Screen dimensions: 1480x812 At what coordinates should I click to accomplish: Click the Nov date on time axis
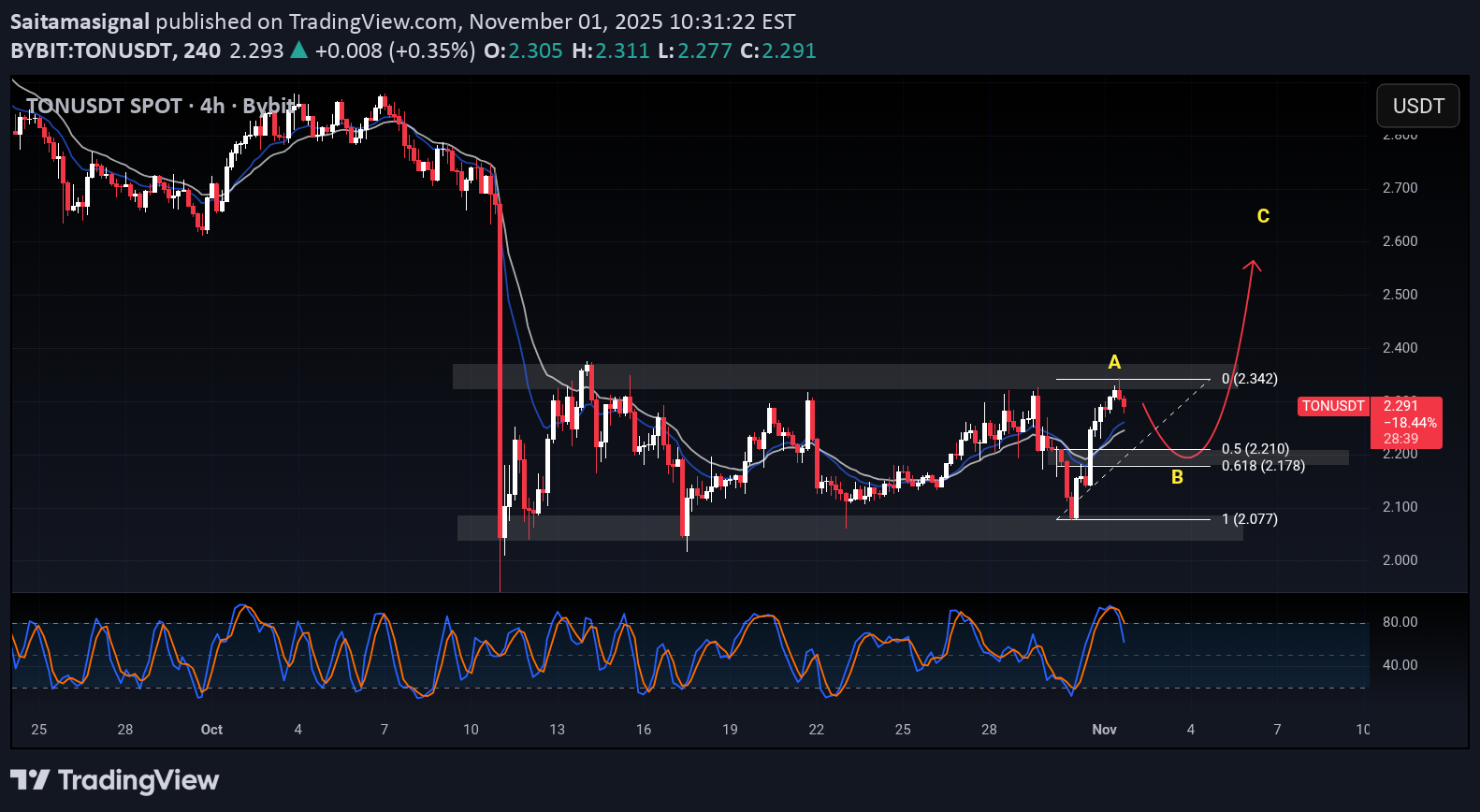1104,730
